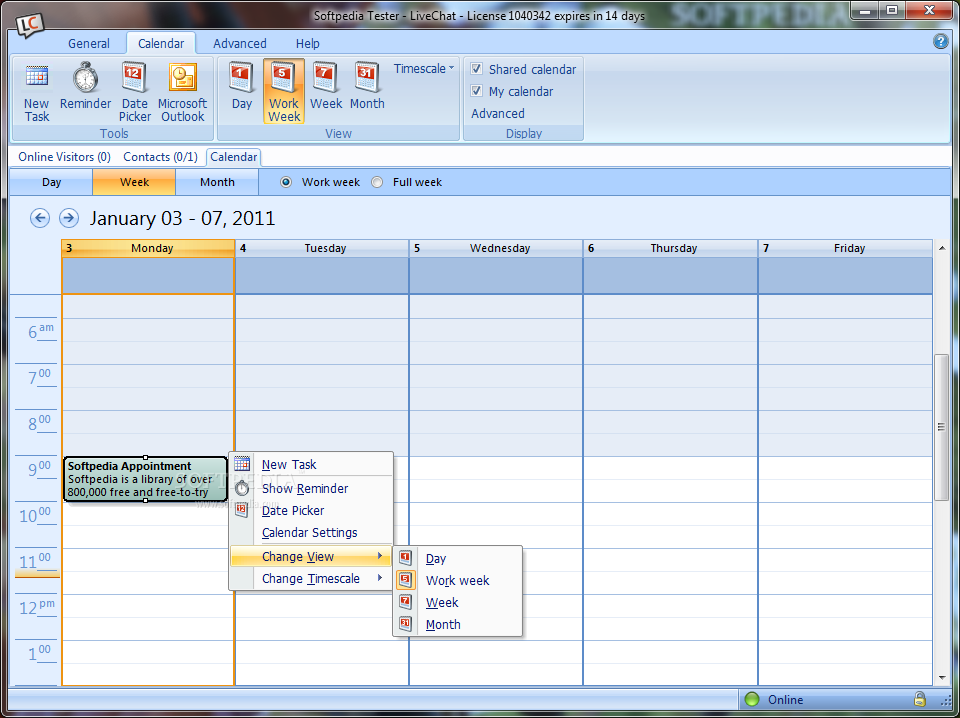Expand the Change Timescale submenu
960x718 pixels.
point(311,578)
